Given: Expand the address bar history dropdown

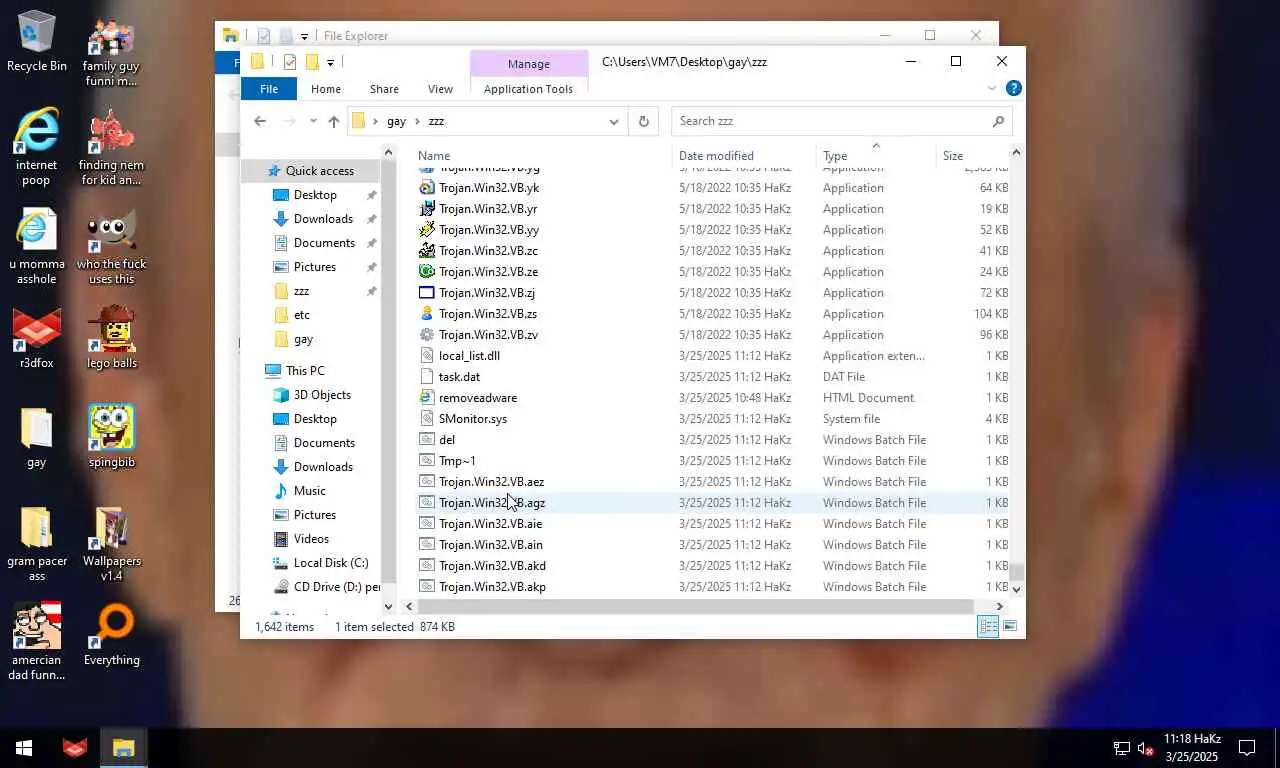Looking at the screenshot, I should click(613, 121).
